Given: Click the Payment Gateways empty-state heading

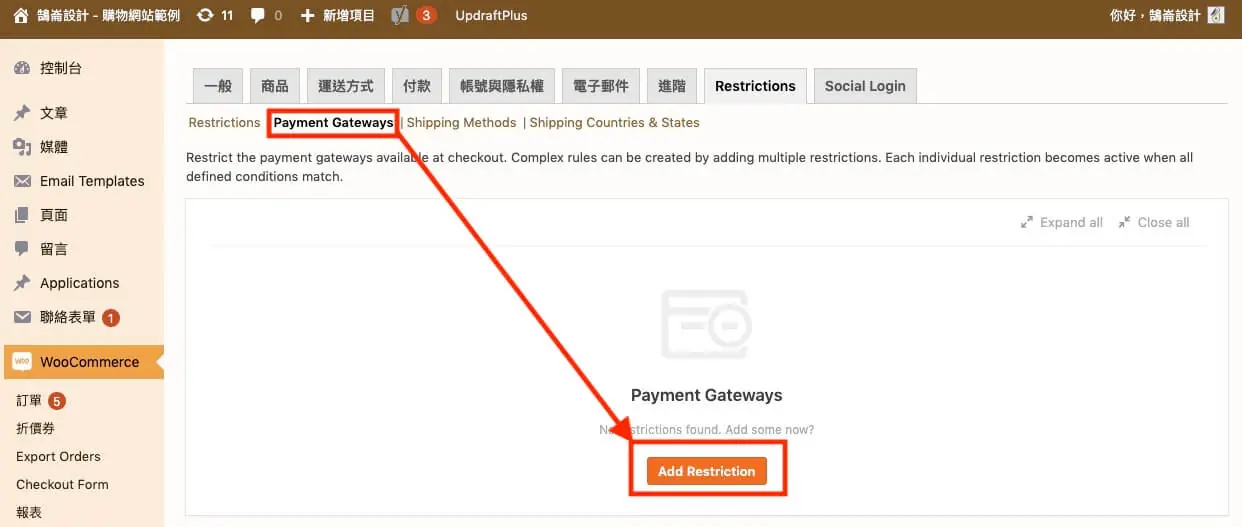Looking at the screenshot, I should [707, 395].
